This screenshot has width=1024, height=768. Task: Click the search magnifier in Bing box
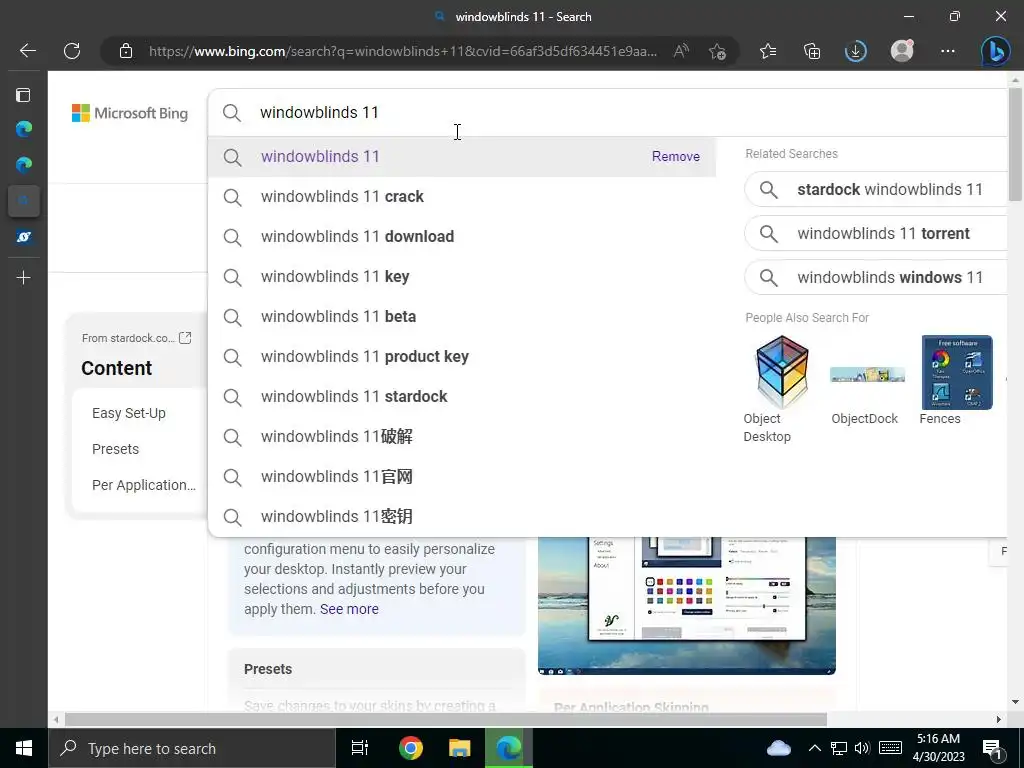[x=232, y=112]
